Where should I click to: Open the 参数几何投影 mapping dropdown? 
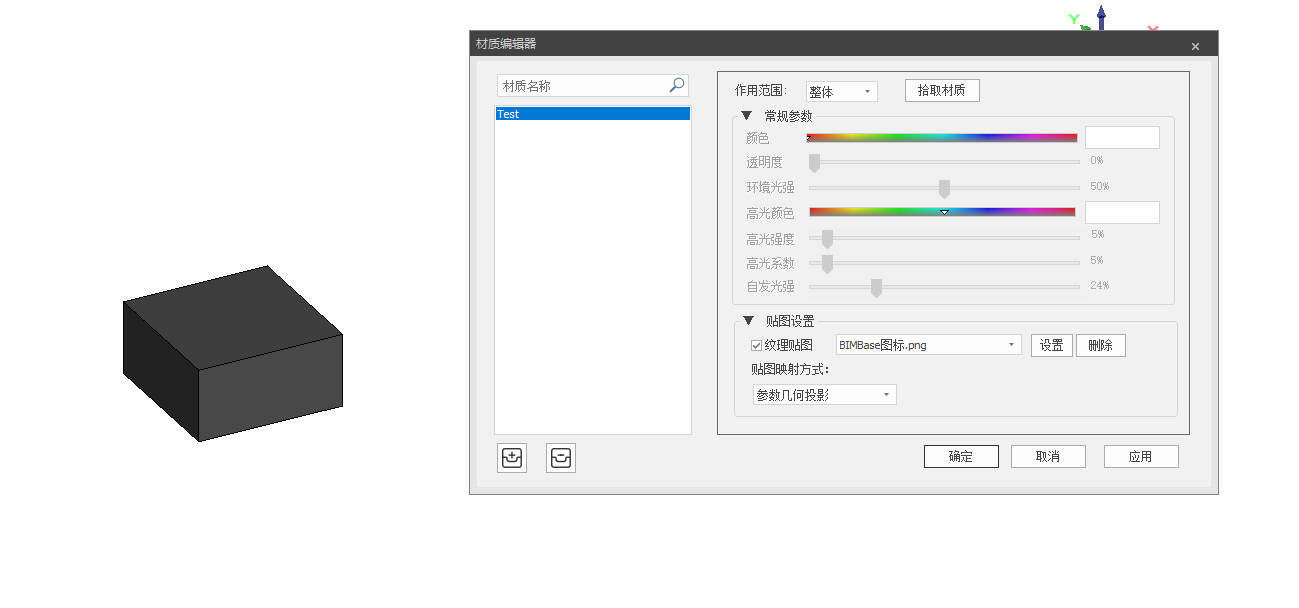(825, 395)
